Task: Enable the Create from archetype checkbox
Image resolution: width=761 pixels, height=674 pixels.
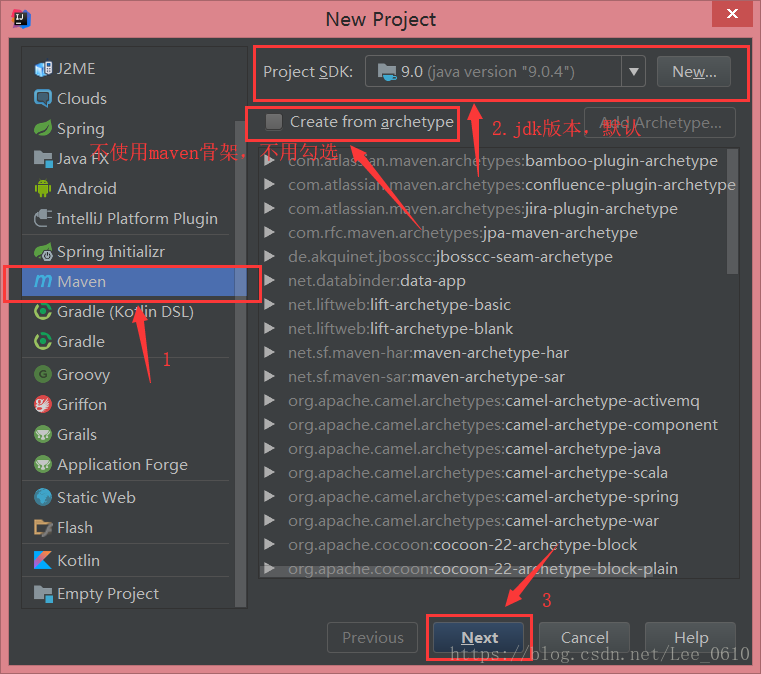Action: point(274,122)
